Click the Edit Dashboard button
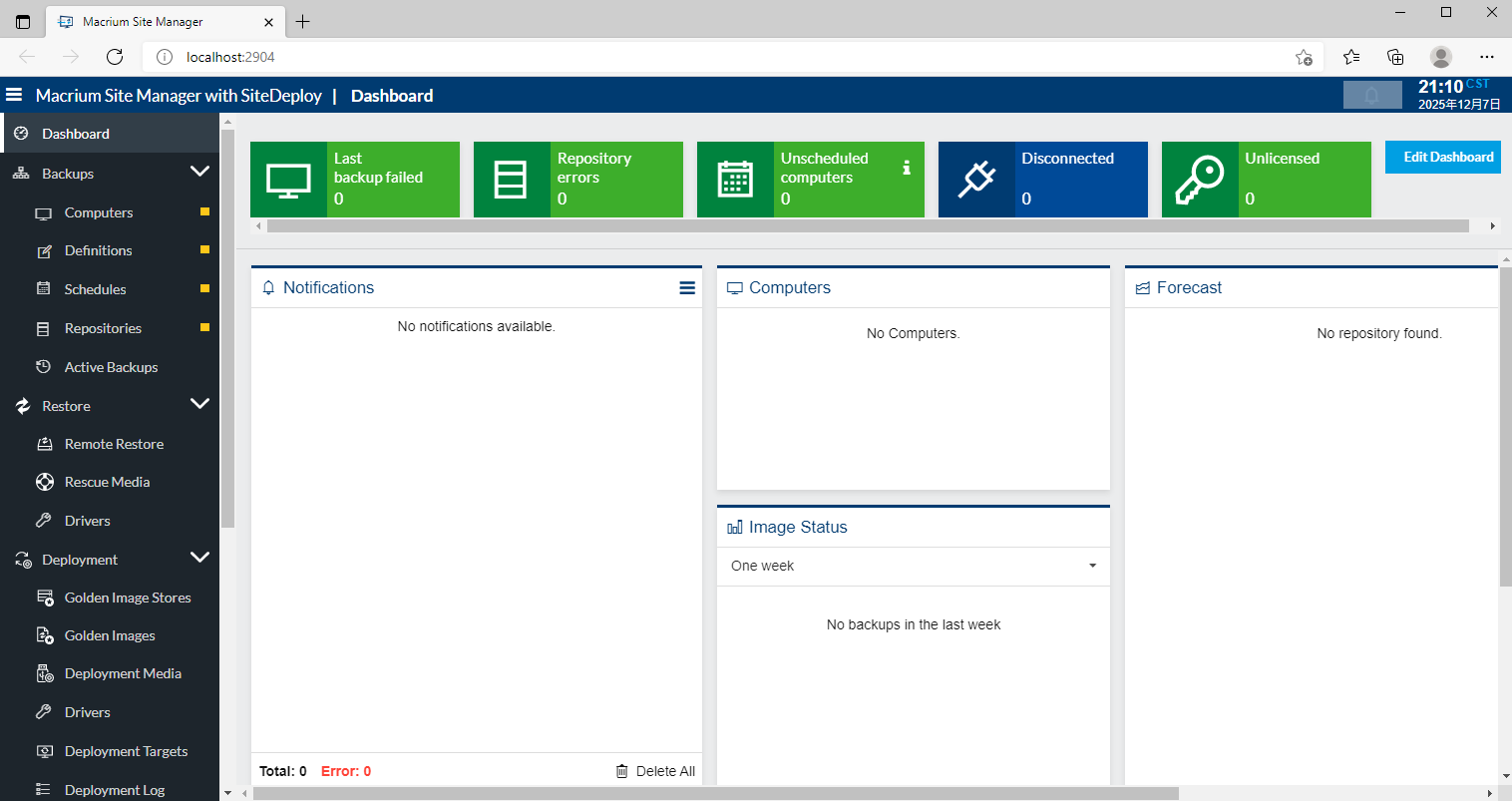The image size is (1512, 801). 1443,158
